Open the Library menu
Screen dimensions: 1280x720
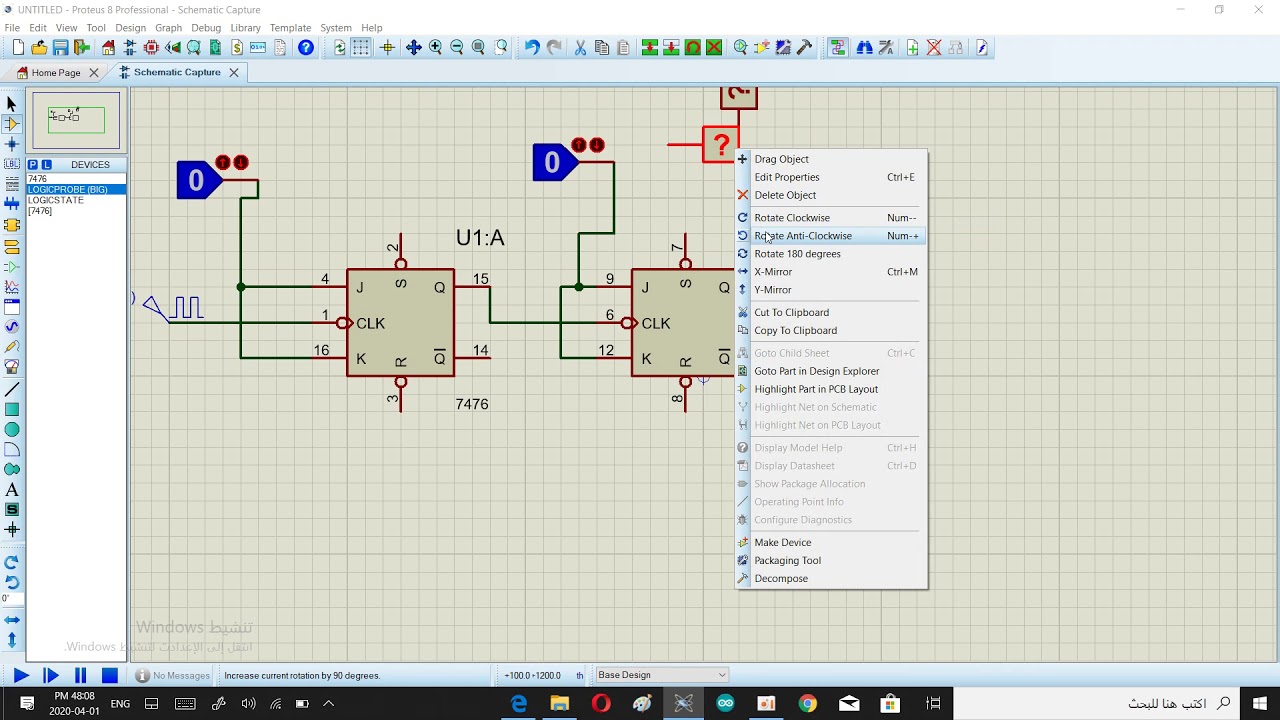pyautogui.click(x=245, y=28)
